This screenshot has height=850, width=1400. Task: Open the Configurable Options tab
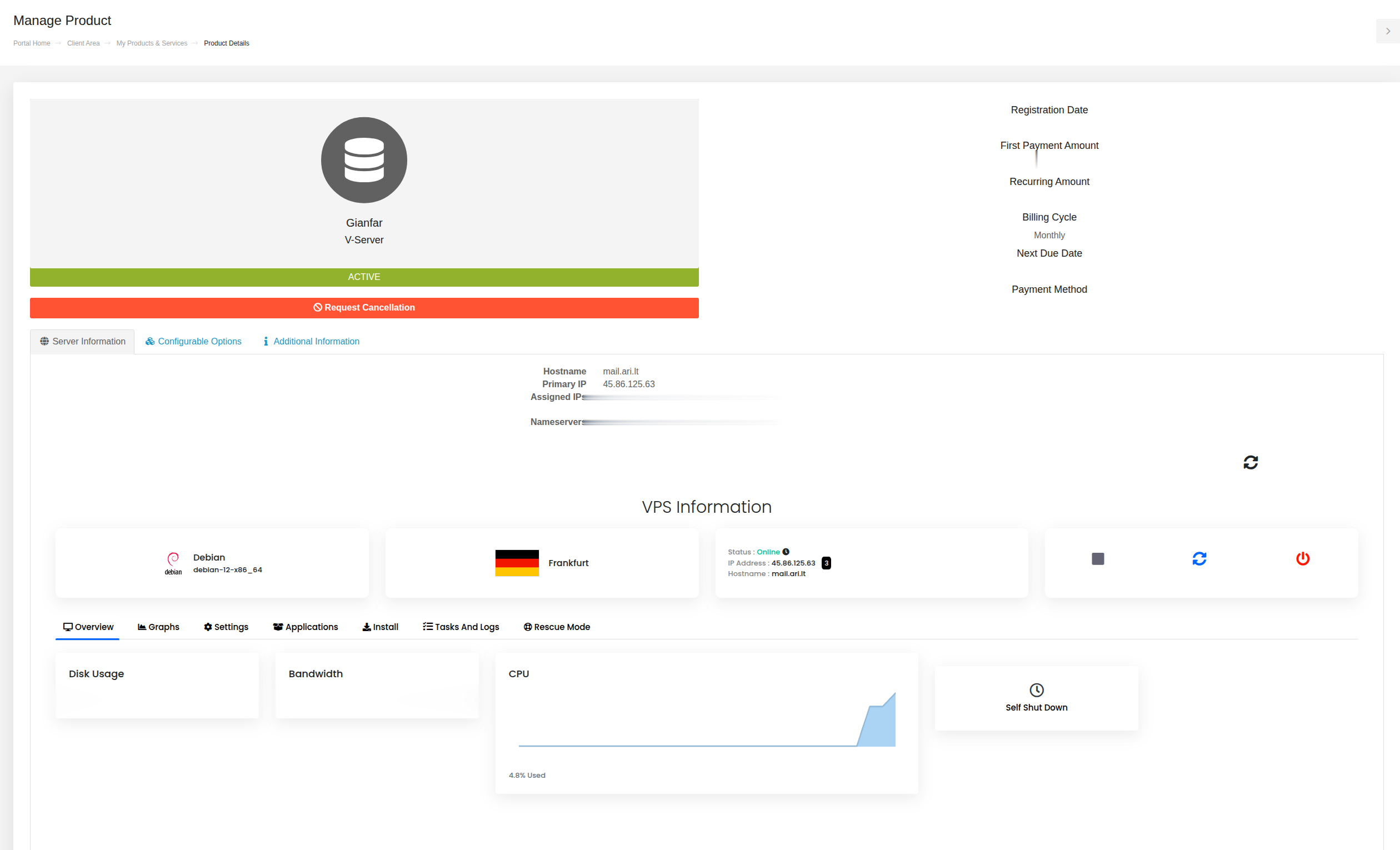pyautogui.click(x=193, y=342)
